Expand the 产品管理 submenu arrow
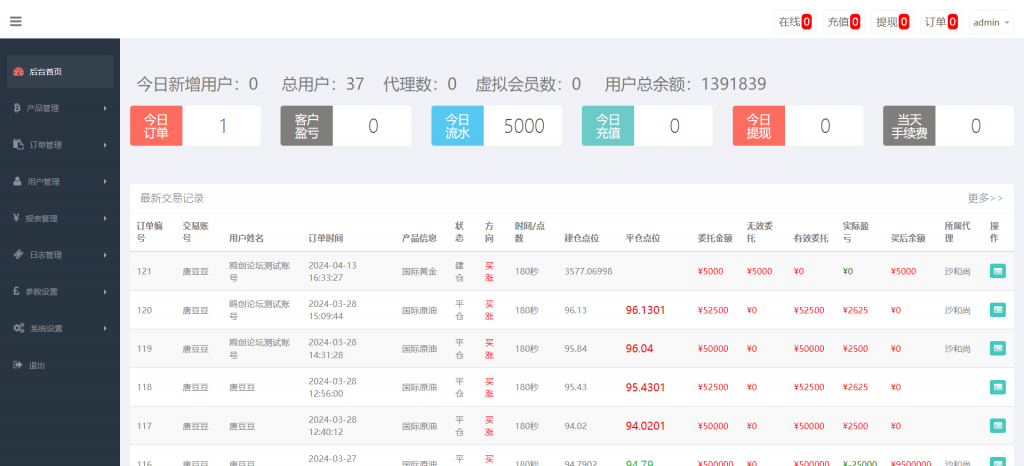 pyautogui.click(x=105, y=108)
